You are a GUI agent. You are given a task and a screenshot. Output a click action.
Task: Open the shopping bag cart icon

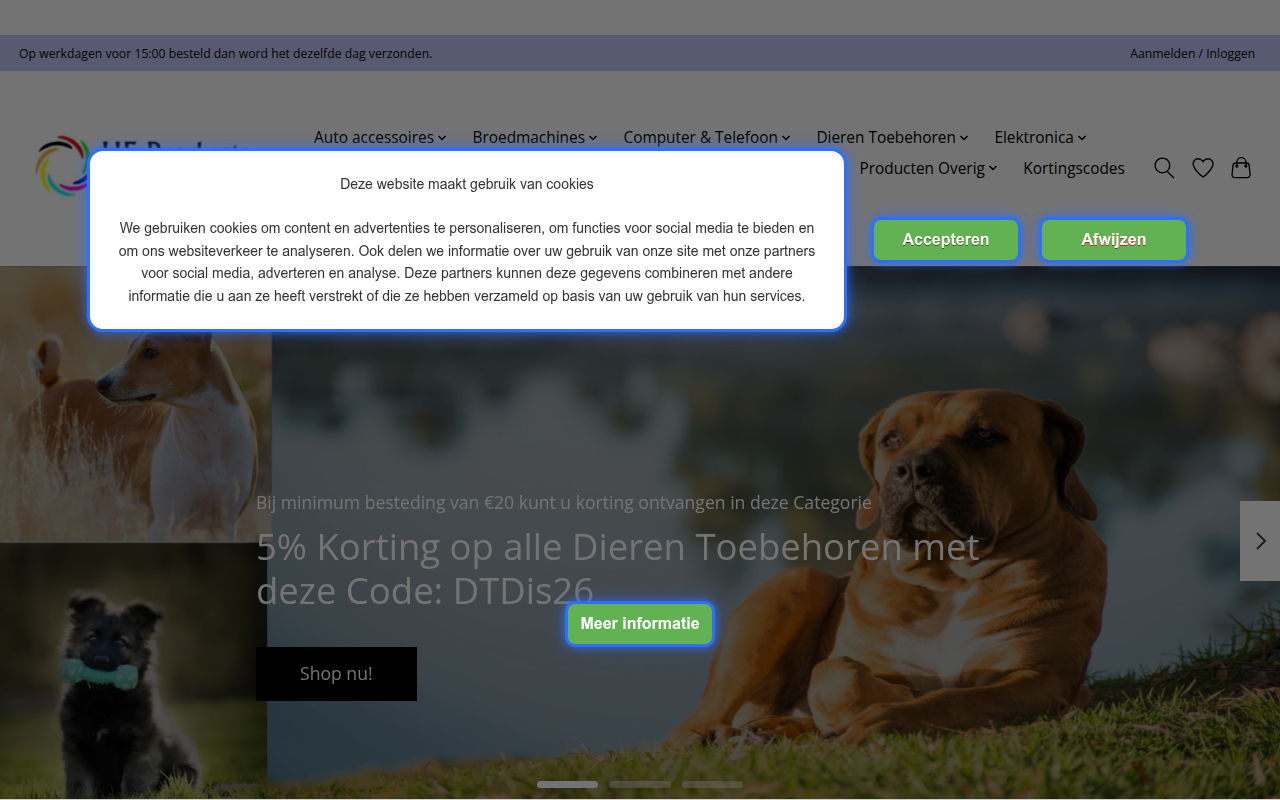tap(1241, 168)
